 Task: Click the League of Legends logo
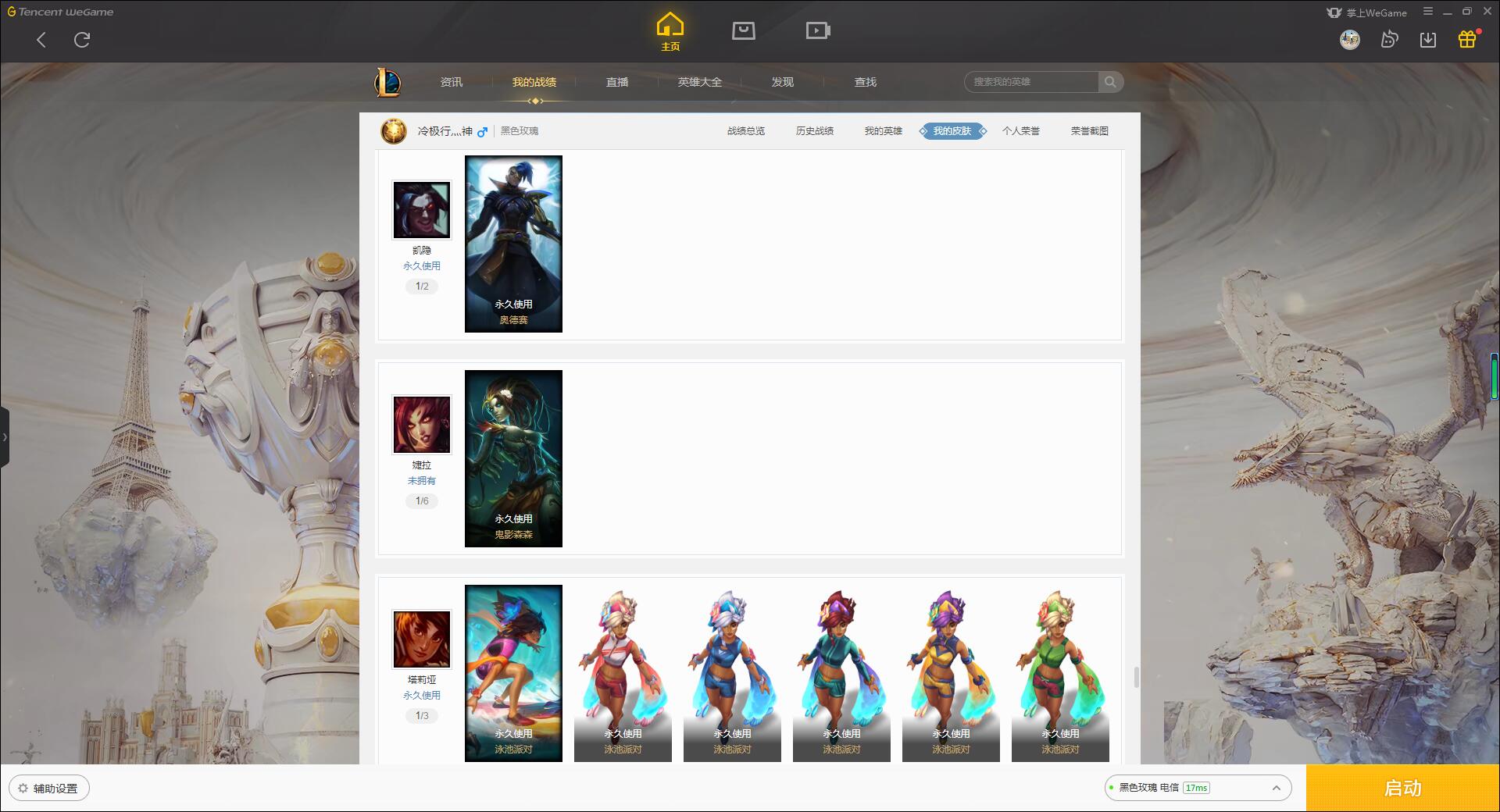(x=387, y=81)
